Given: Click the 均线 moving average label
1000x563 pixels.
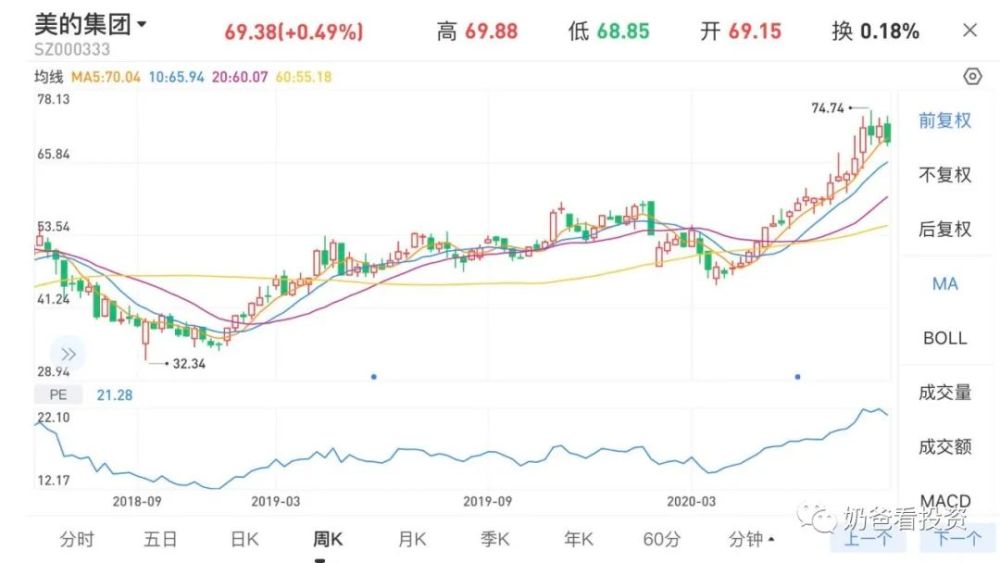Looking at the screenshot, I should click(x=48, y=77).
